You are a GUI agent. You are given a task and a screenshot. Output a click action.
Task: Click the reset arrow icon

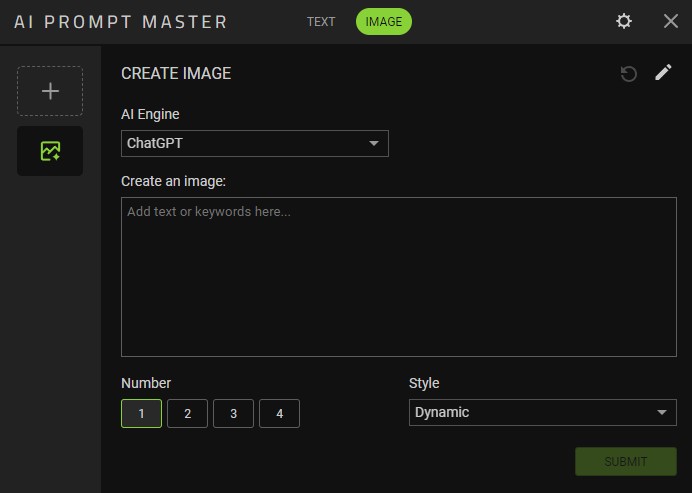pos(628,74)
